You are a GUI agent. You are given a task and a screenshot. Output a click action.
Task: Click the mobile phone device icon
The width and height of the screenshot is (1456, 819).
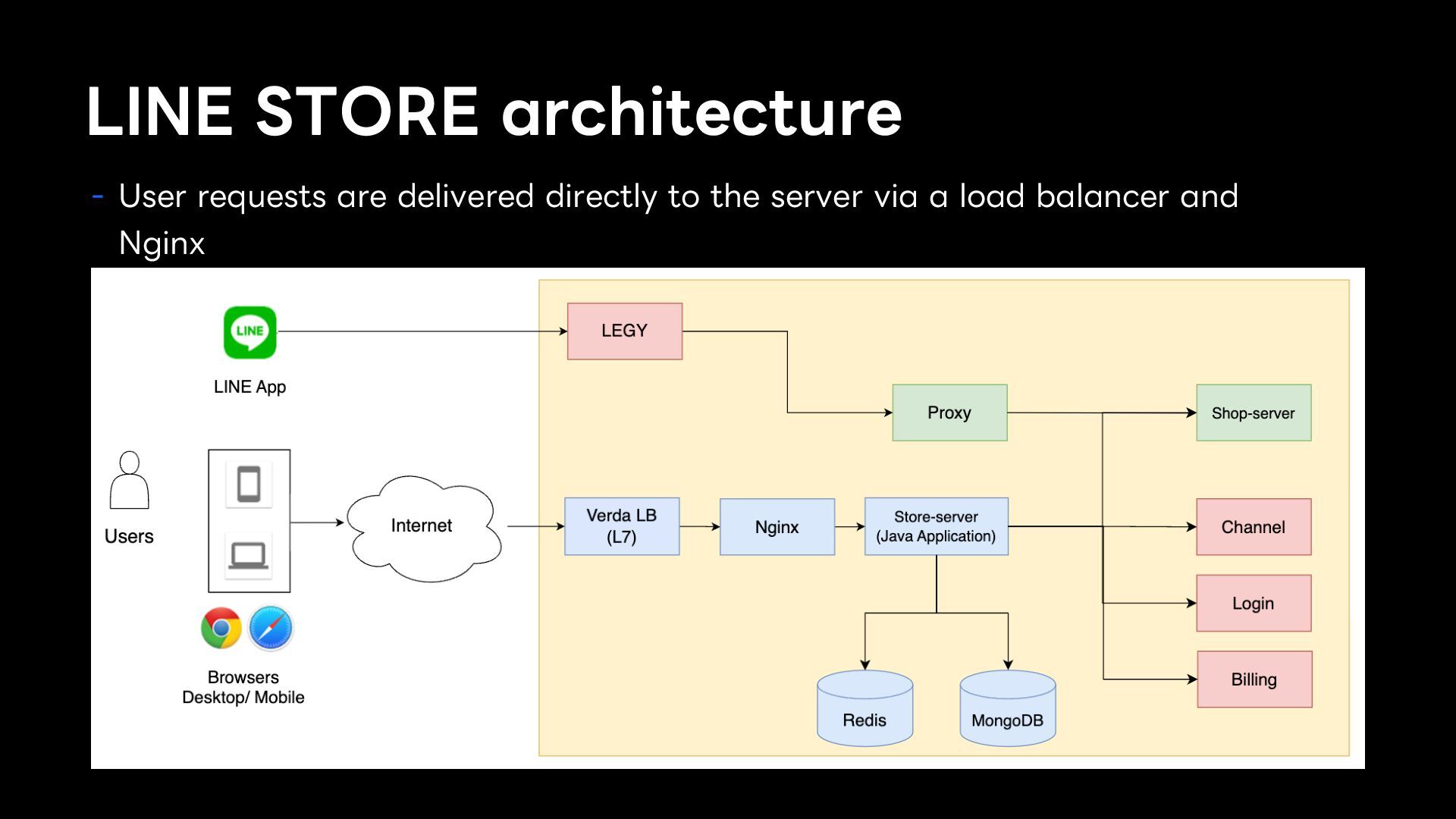tap(249, 484)
